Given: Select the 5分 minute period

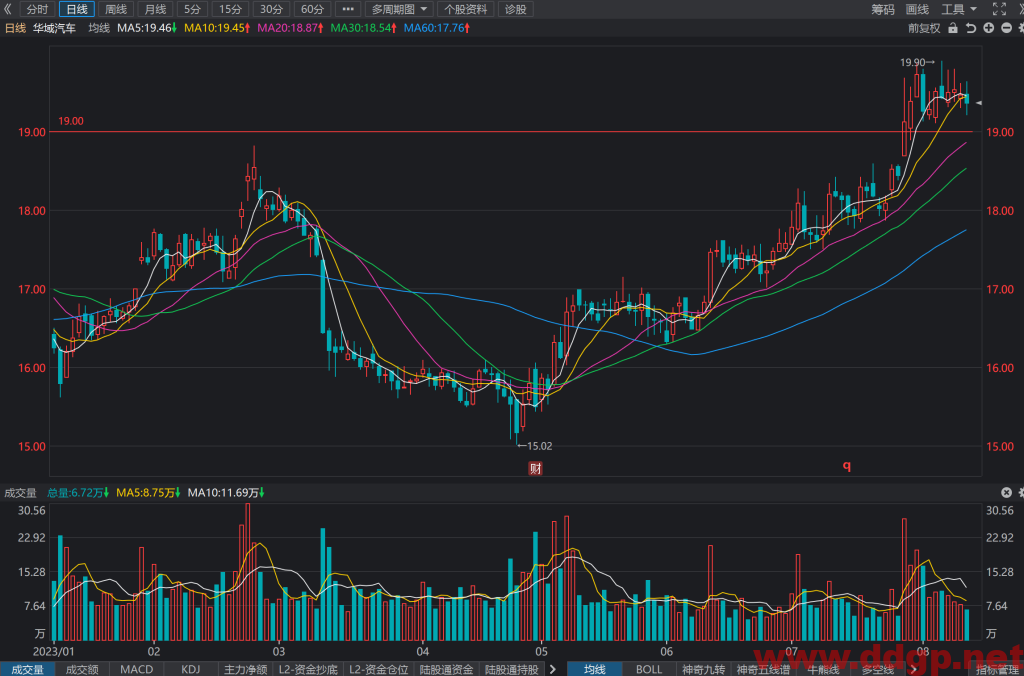Looking at the screenshot, I should pyautogui.click(x=192, y=9).
